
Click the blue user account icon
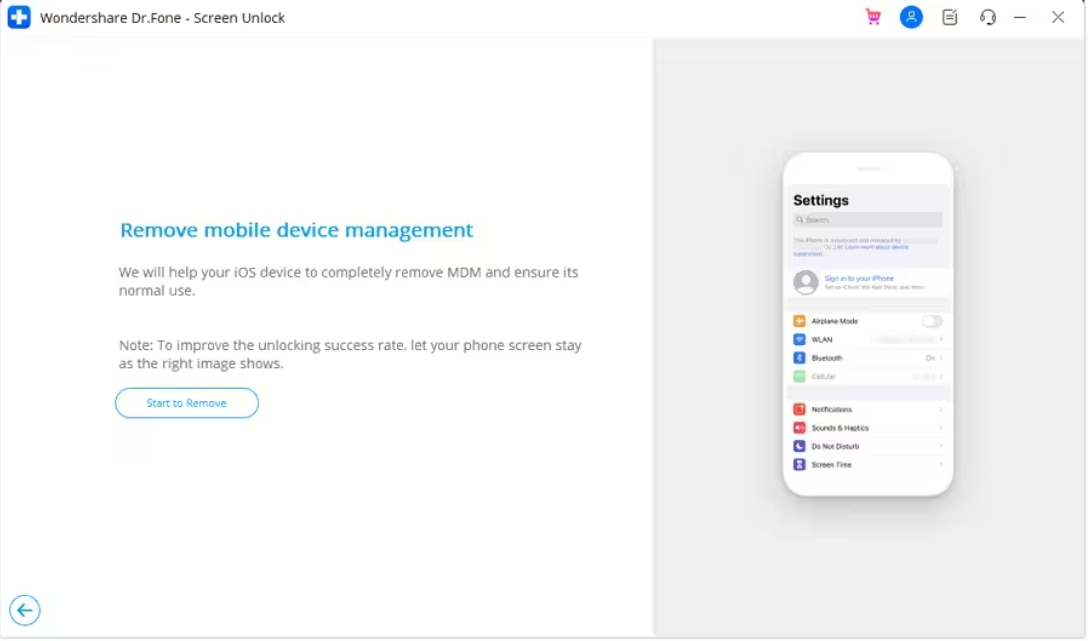(911, 17)
